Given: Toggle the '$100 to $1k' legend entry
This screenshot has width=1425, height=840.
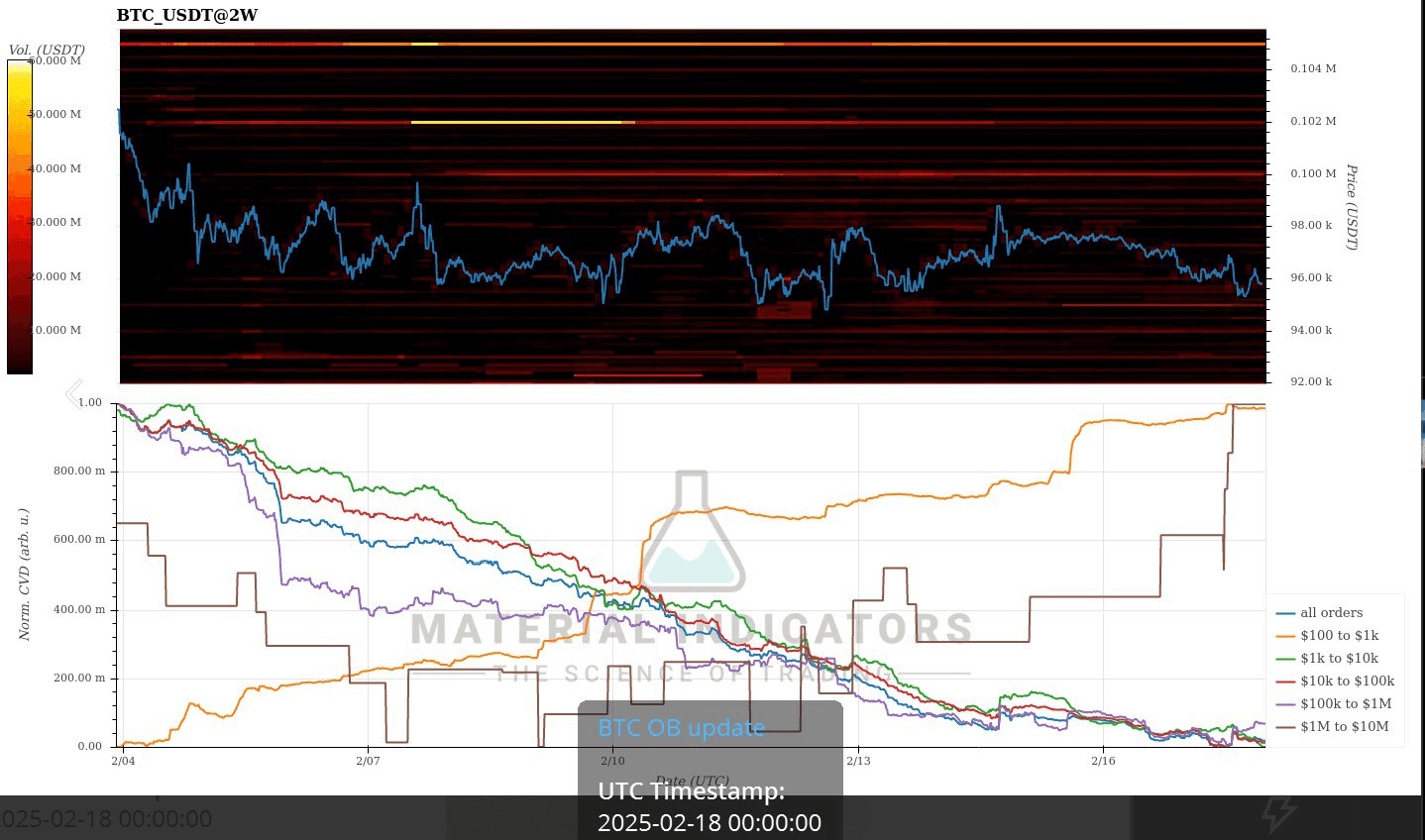Looking at the screenshot, I should coord(1327,636).
